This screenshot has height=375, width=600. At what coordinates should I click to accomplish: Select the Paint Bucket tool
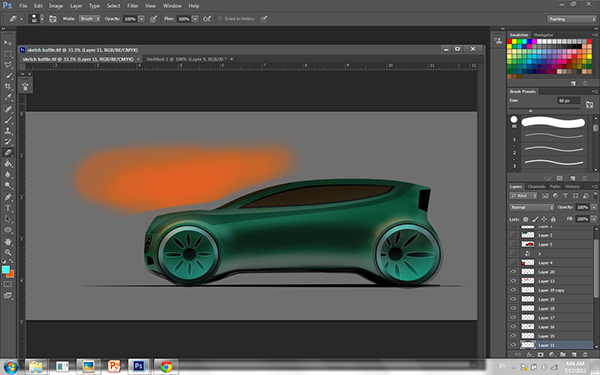8,164
